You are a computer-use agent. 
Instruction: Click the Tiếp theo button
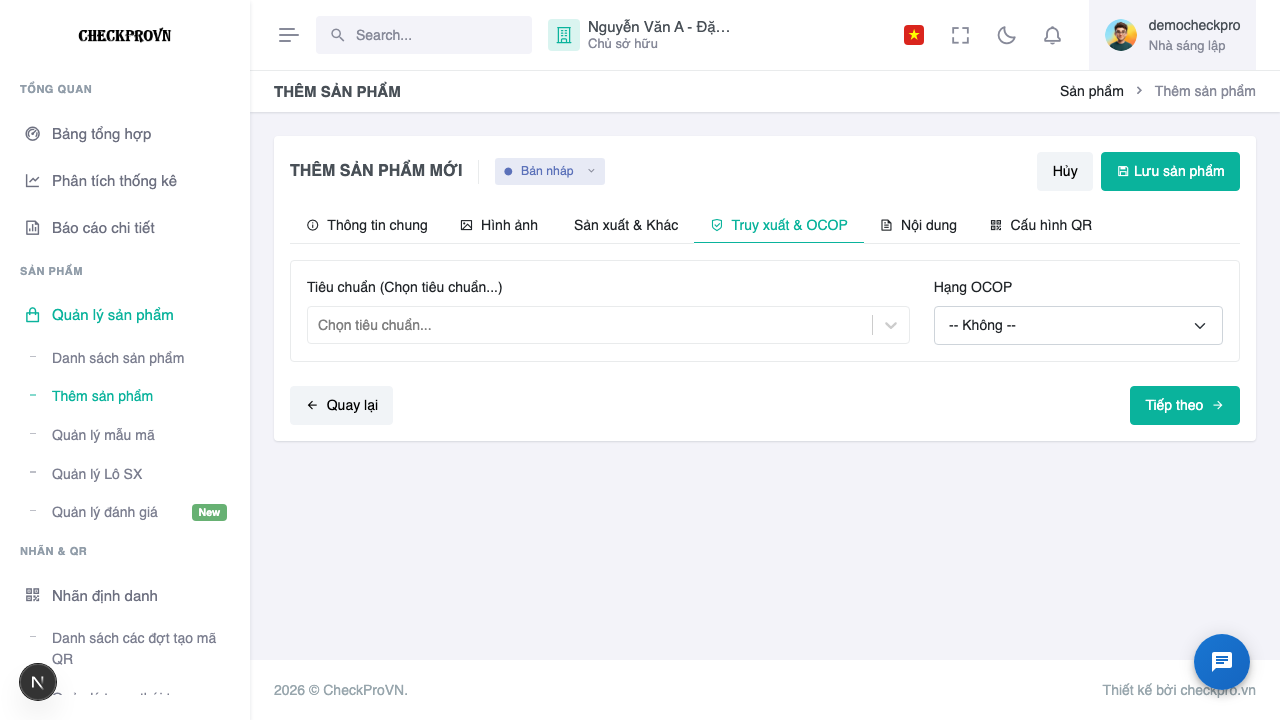point(1185,405)
